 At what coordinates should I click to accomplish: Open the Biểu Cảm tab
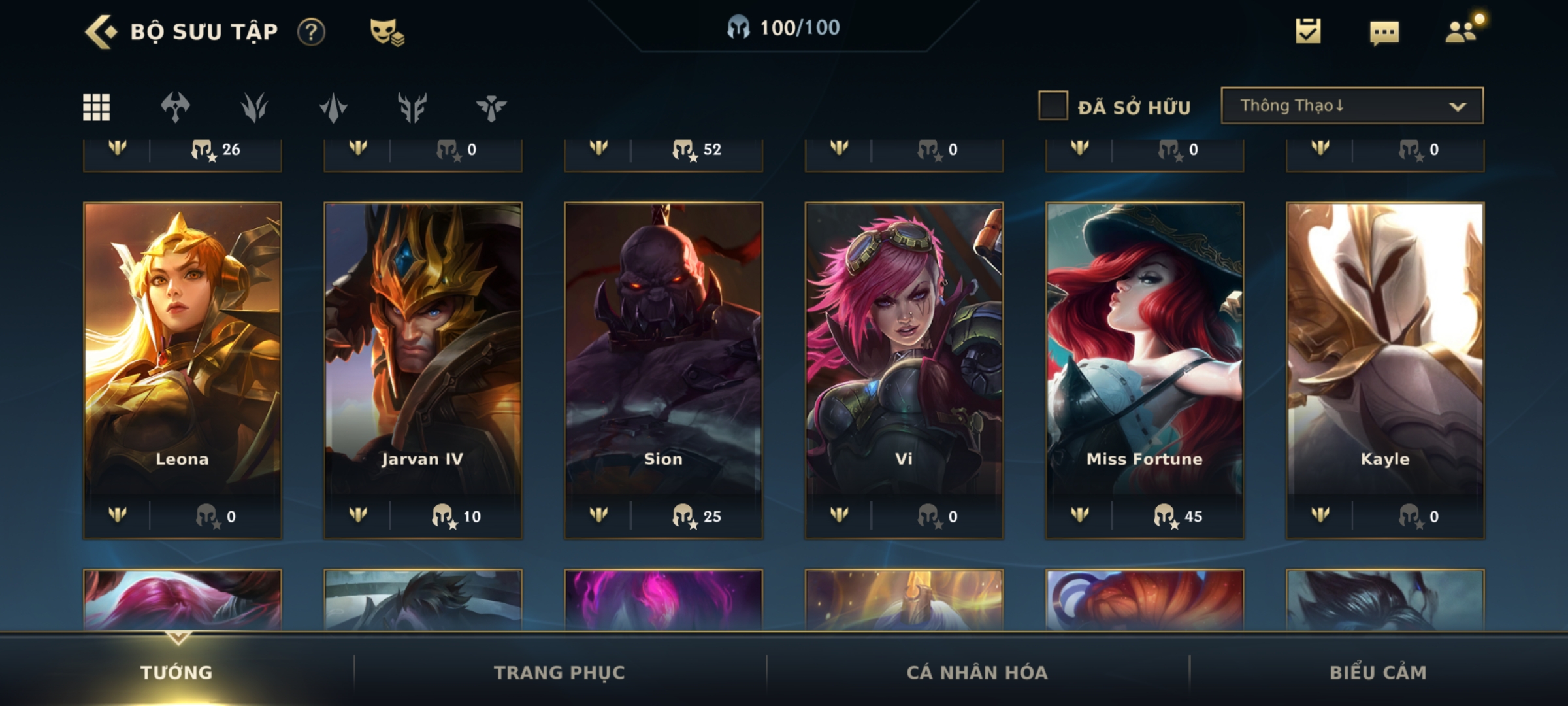(1378, 672)
